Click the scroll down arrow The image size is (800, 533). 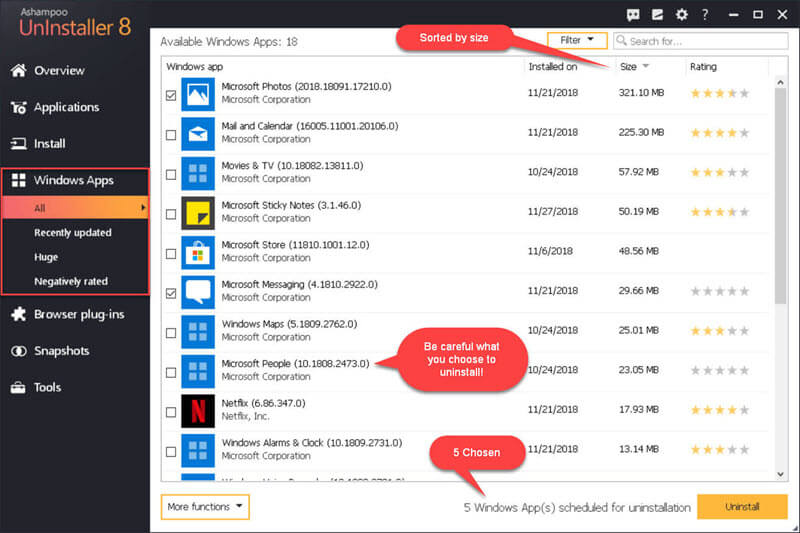(780, 474)
